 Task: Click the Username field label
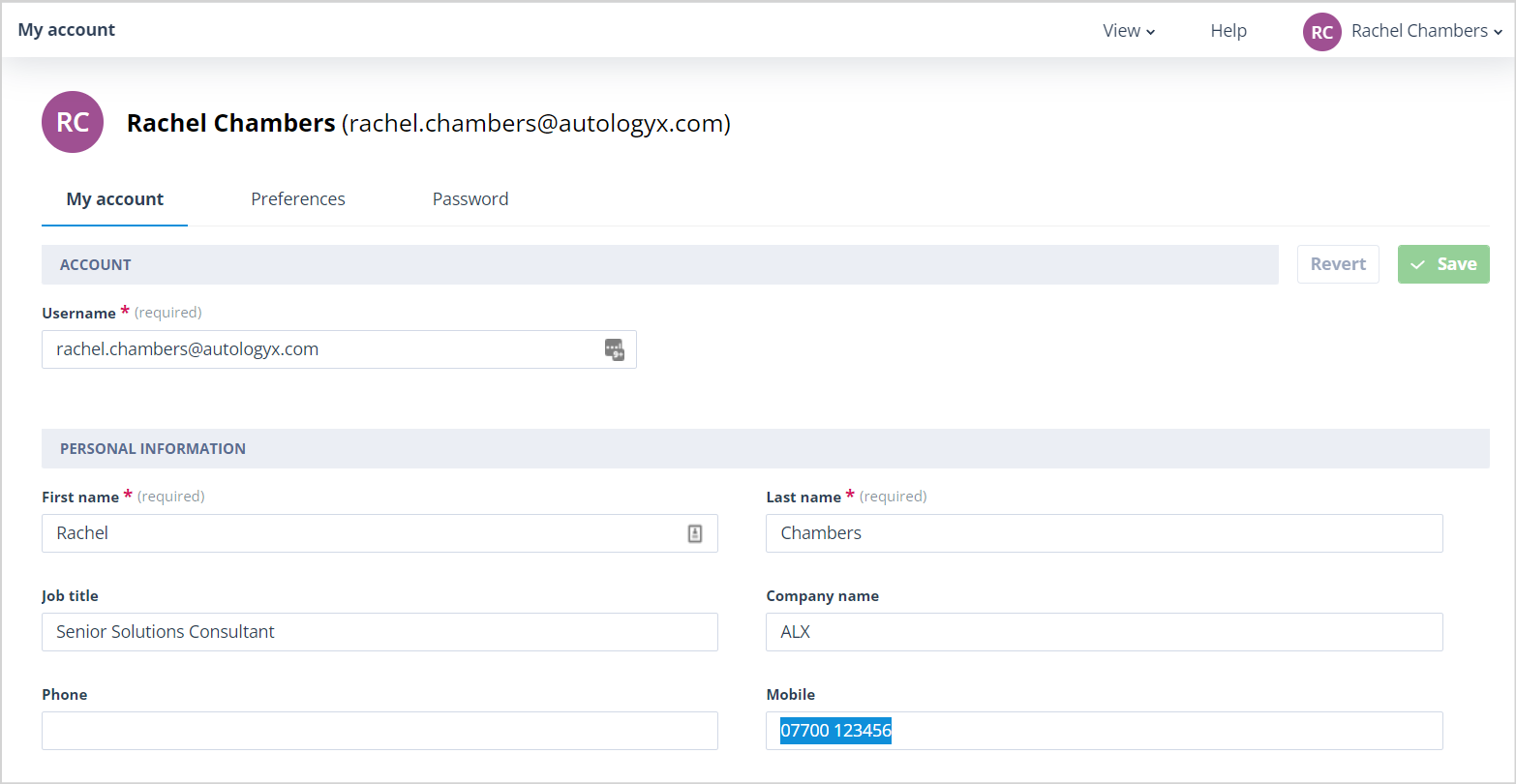click(x=78, y=313)
